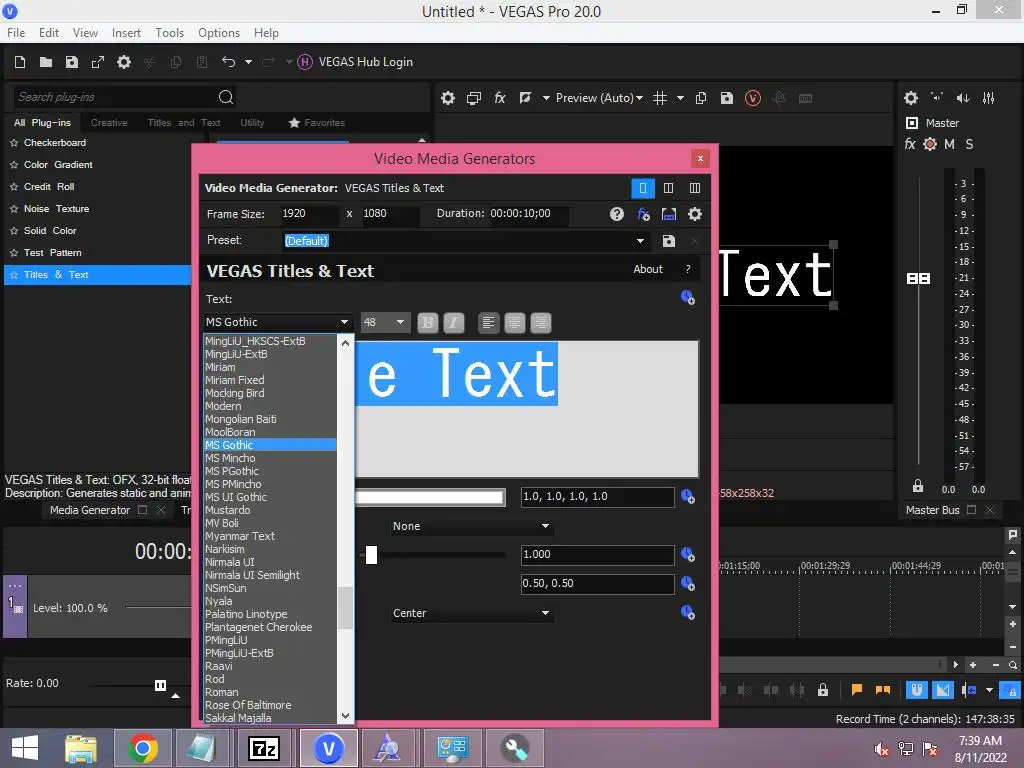Image resolution: width=1024 pixels, height=768 pixels.
Task: Open Undo history dropdown arrow
Action: coord(248,62)
